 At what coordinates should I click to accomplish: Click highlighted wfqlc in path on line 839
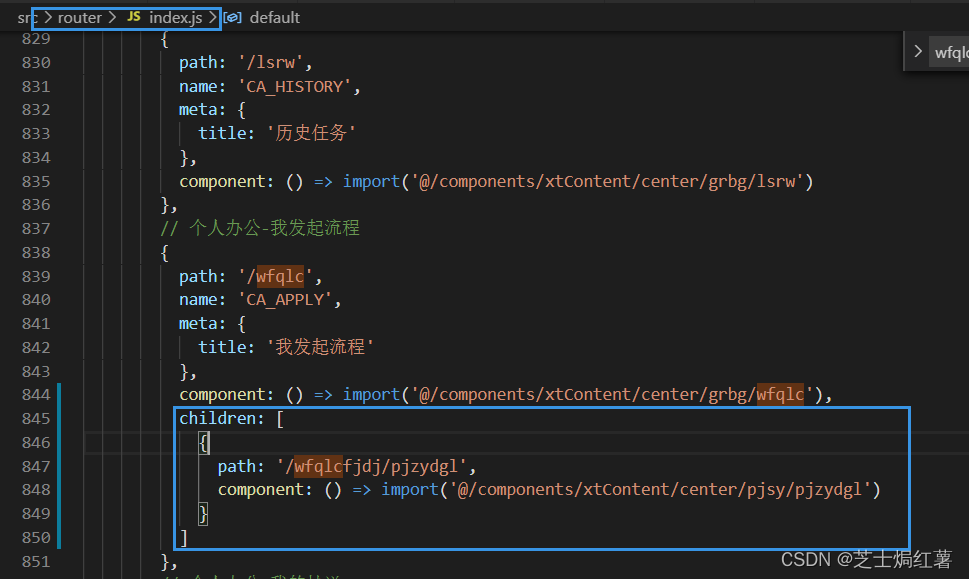click(280, 276)
